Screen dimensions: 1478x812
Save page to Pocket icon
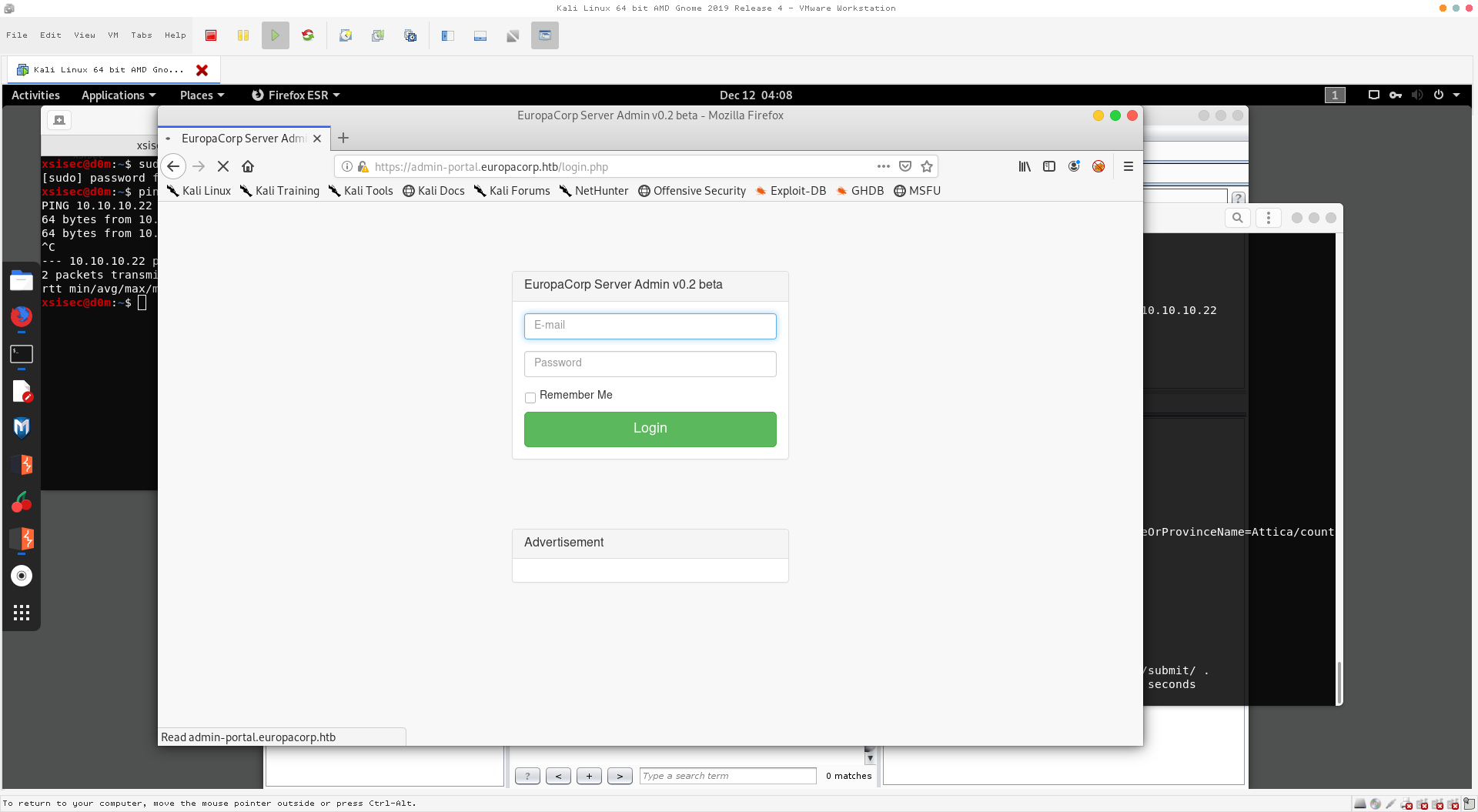tap(905, 166)
